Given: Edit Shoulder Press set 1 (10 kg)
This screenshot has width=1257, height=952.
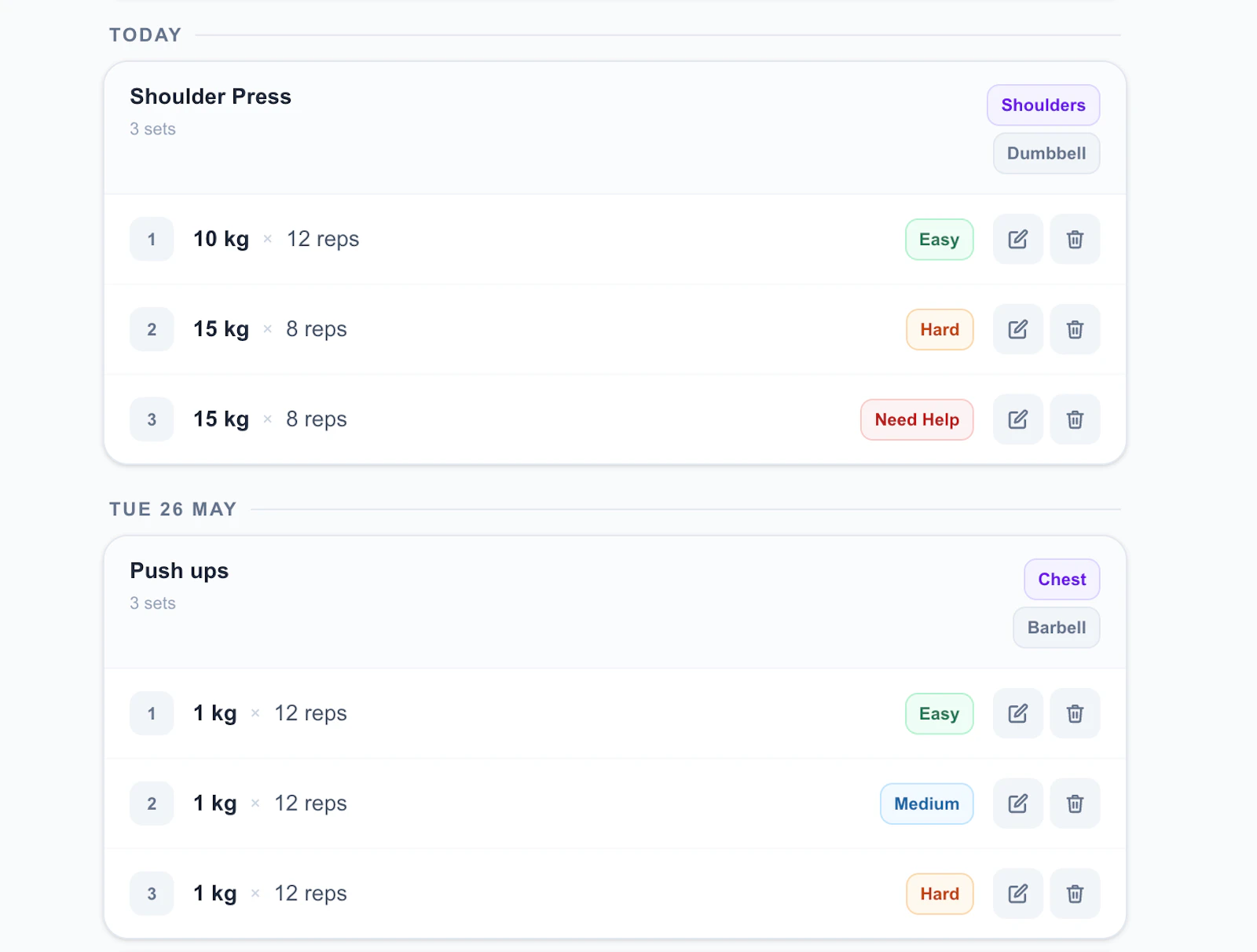Looking at the screenshot, I should click(x=1017, y=239).
